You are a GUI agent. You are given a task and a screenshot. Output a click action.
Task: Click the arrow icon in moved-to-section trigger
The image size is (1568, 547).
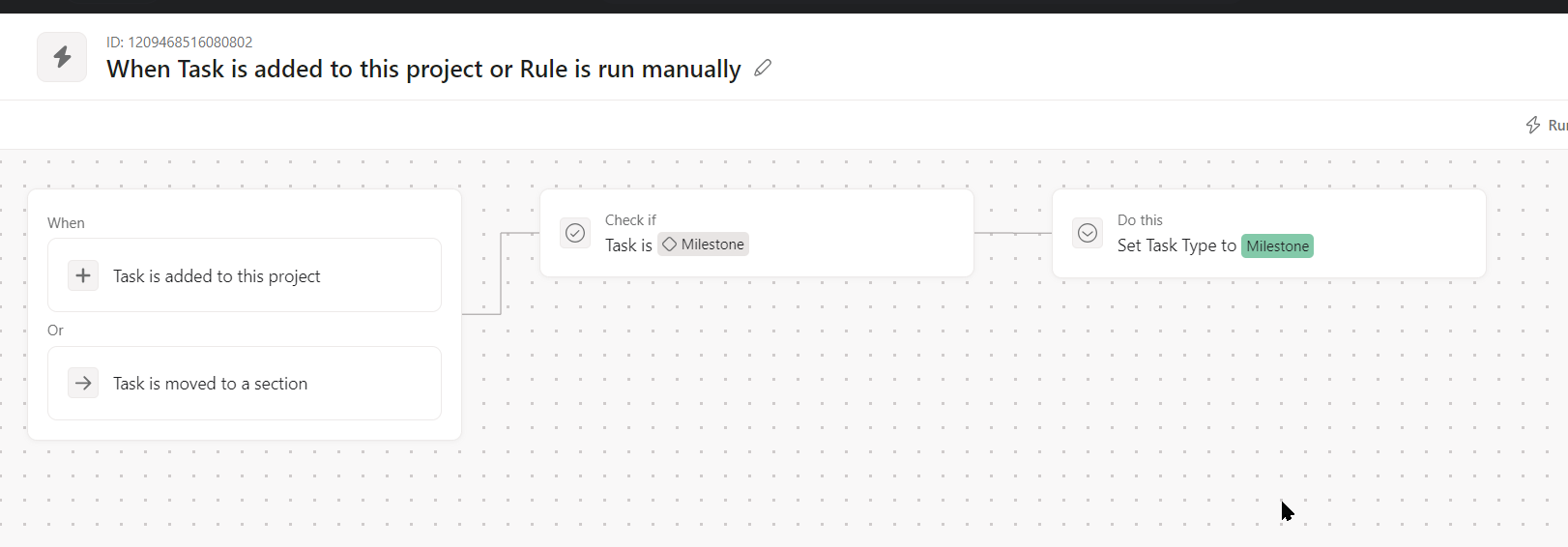(x=83, y=383)
